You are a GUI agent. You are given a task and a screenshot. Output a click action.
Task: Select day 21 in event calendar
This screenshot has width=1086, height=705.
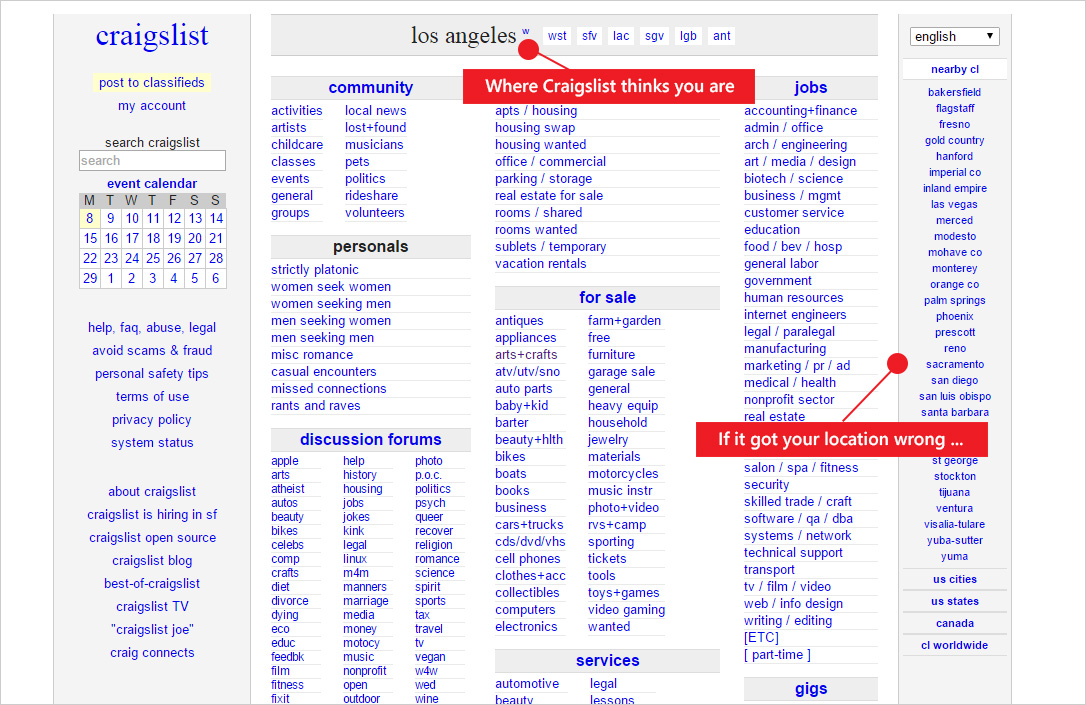click(216, 238)
